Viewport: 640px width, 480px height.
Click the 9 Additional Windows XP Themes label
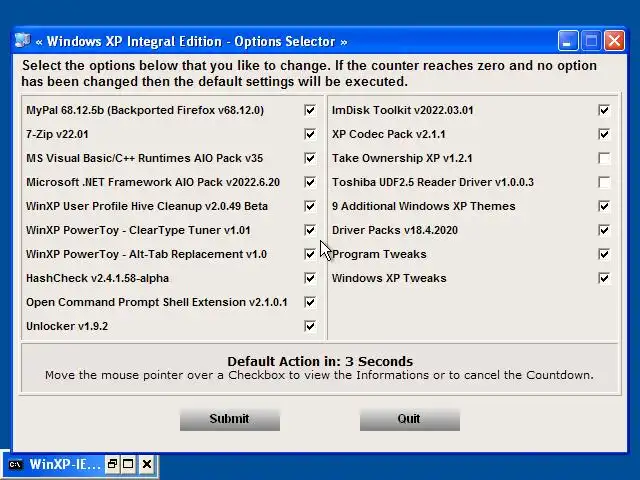click(x=424, y=206)
